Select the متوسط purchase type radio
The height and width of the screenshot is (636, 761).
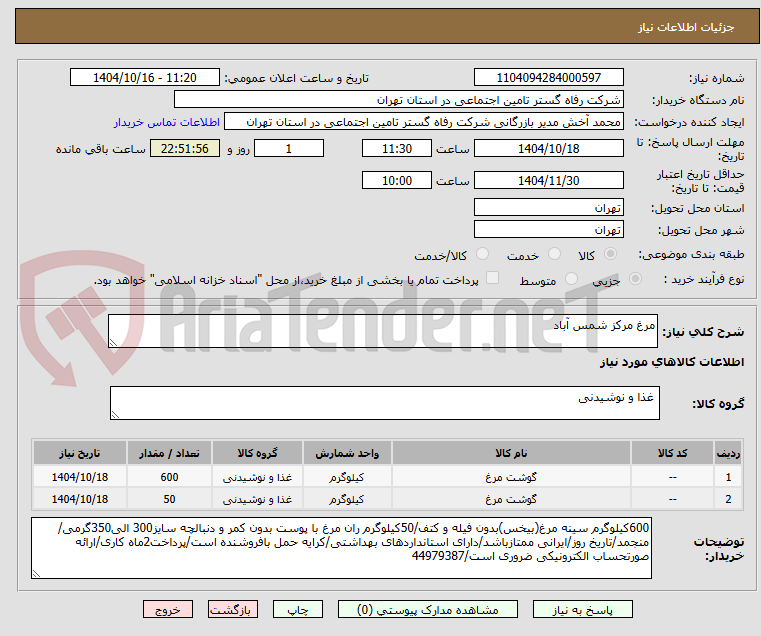571,279
